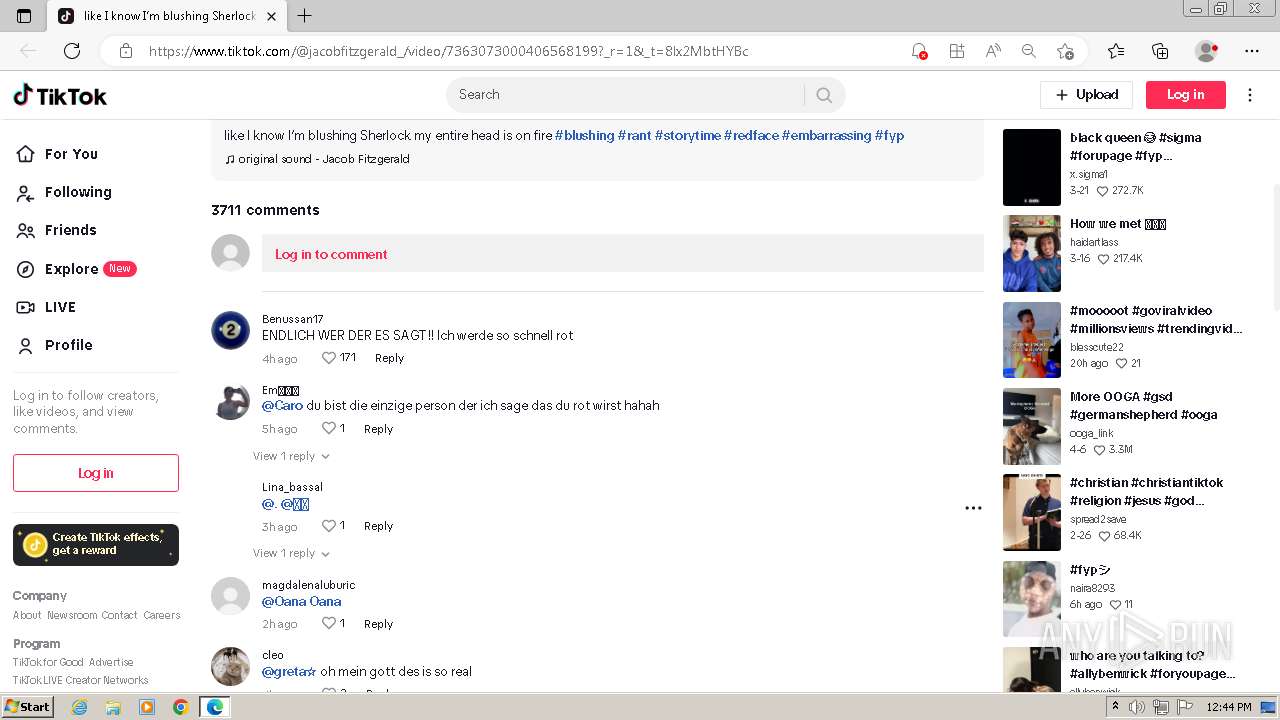Like Benussan17's comment heart

329,358
